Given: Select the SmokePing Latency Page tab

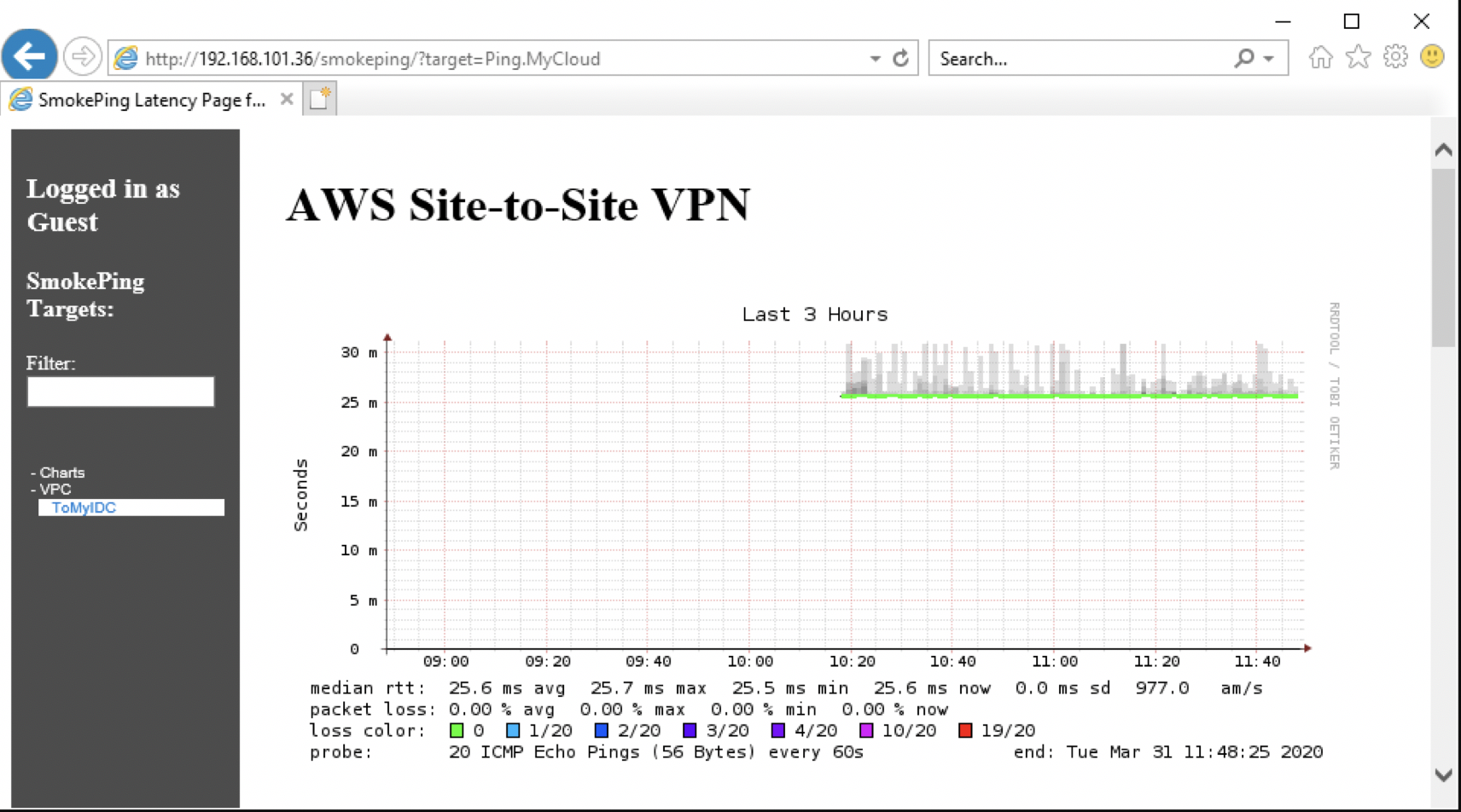Looking at the screenshot, I should coord(152,100).
